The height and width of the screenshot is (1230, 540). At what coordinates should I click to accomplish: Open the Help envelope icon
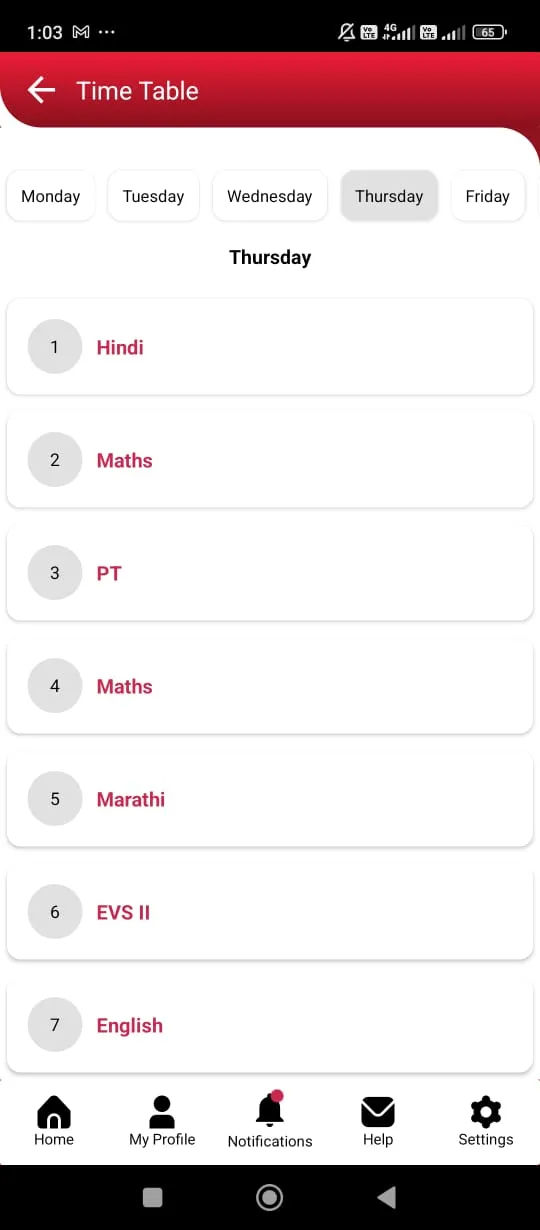[x=378, y=1112]
